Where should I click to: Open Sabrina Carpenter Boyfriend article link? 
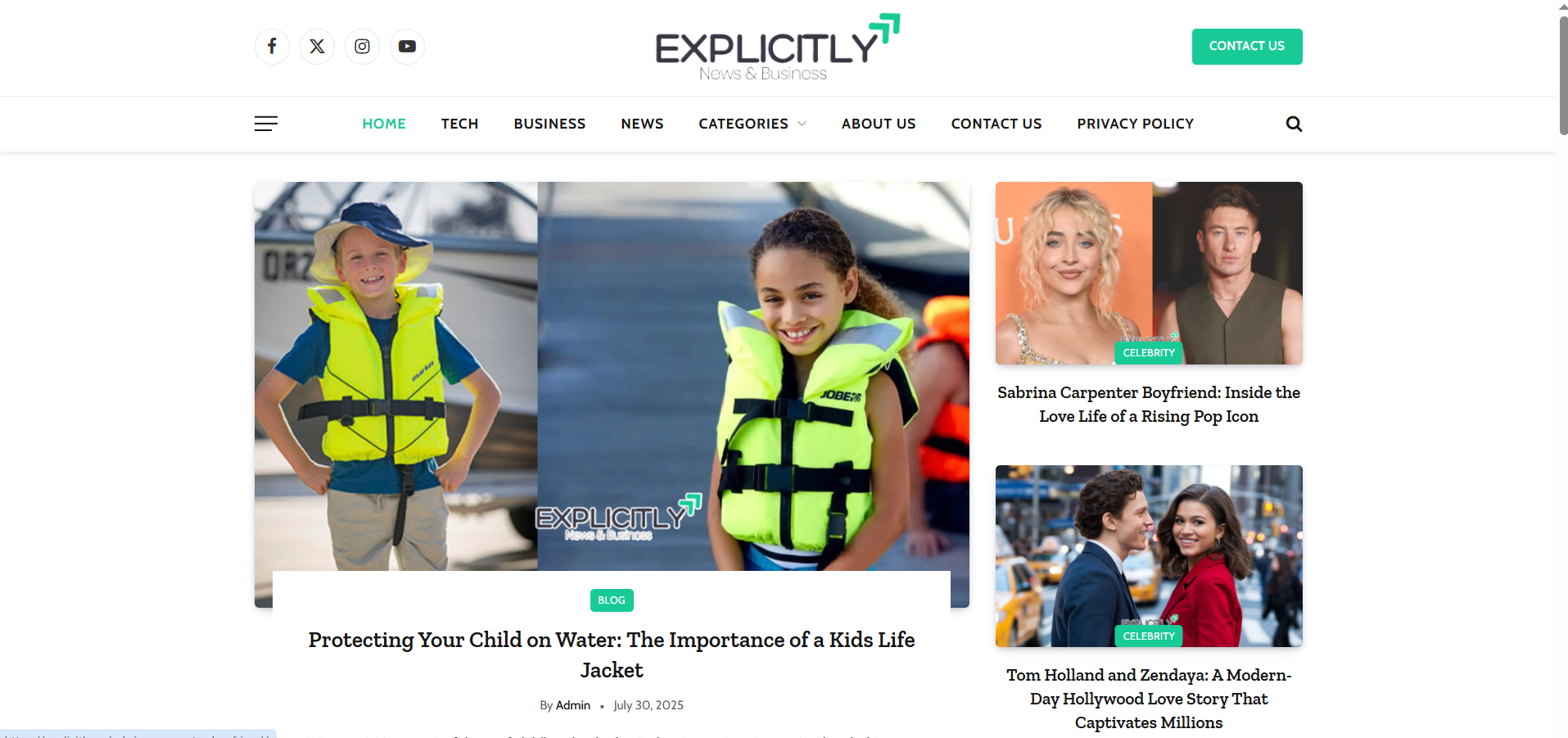tap(1149, 405)
